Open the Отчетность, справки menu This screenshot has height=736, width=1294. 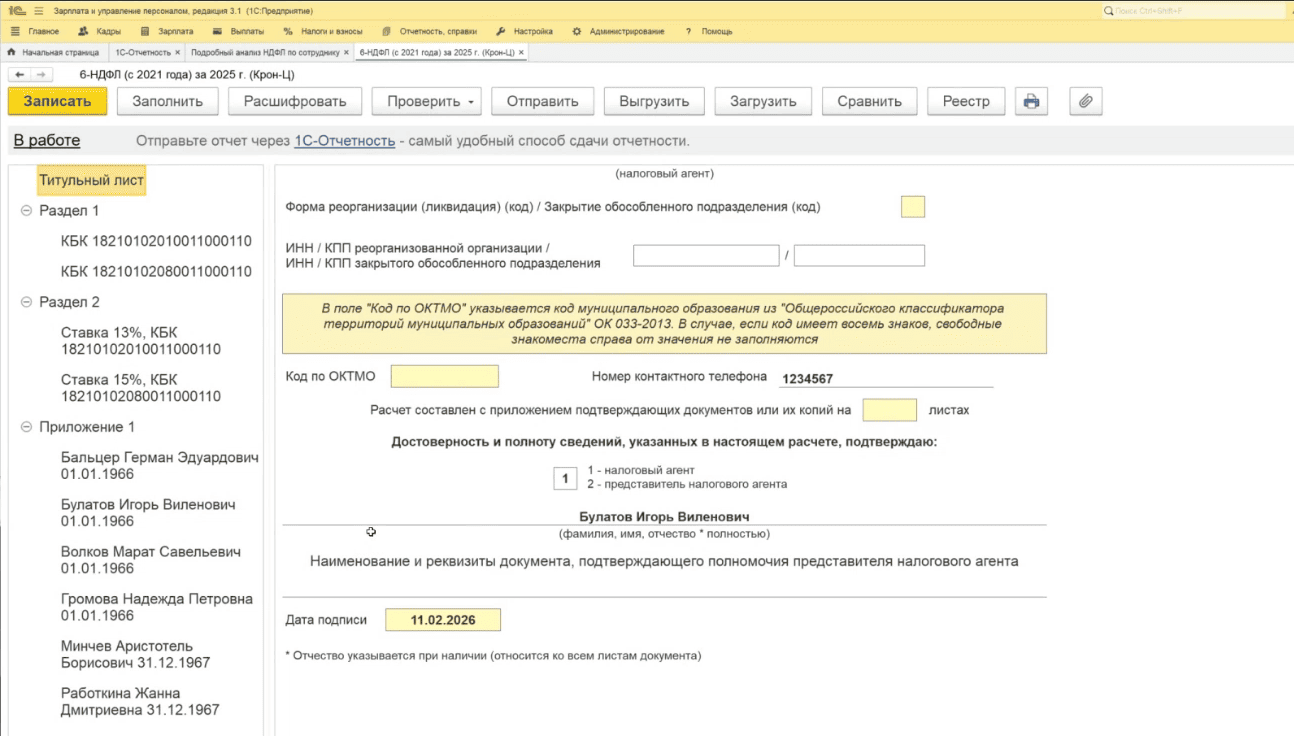(x=430, y=31)
